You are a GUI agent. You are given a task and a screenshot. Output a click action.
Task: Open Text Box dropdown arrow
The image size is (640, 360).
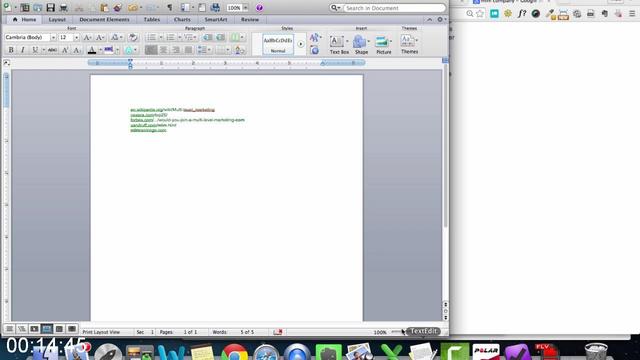(347, 41)
